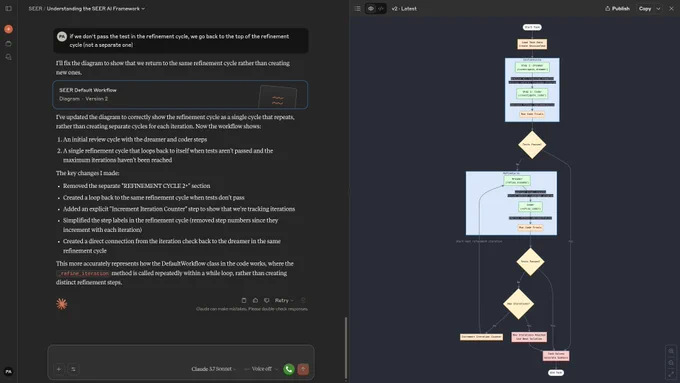Click the Load Task Data node
This screenshot has height=383, width=680.
pos(532,44)
